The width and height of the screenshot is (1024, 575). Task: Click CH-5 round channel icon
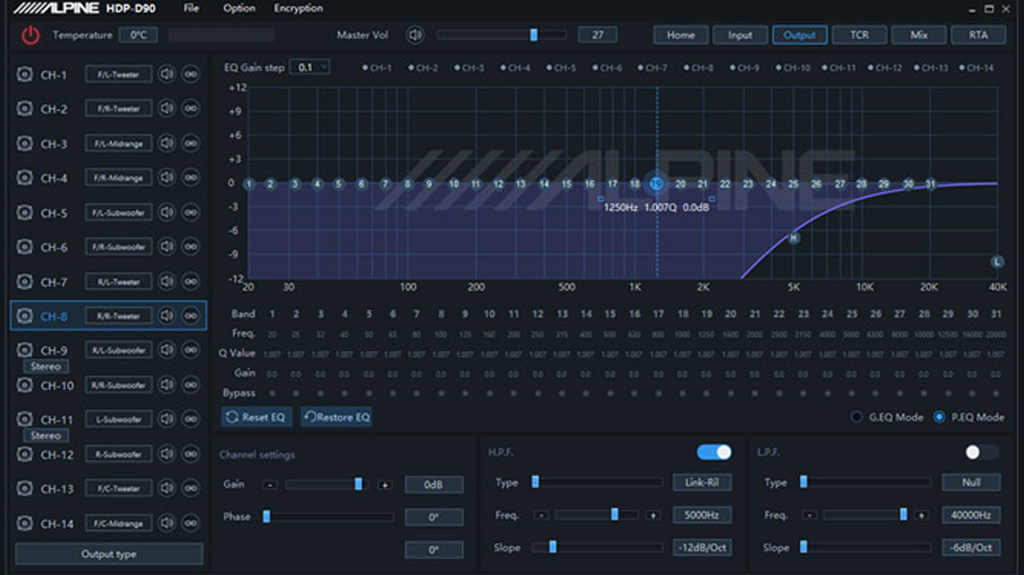pyautogui.click(x=25, y=212)
